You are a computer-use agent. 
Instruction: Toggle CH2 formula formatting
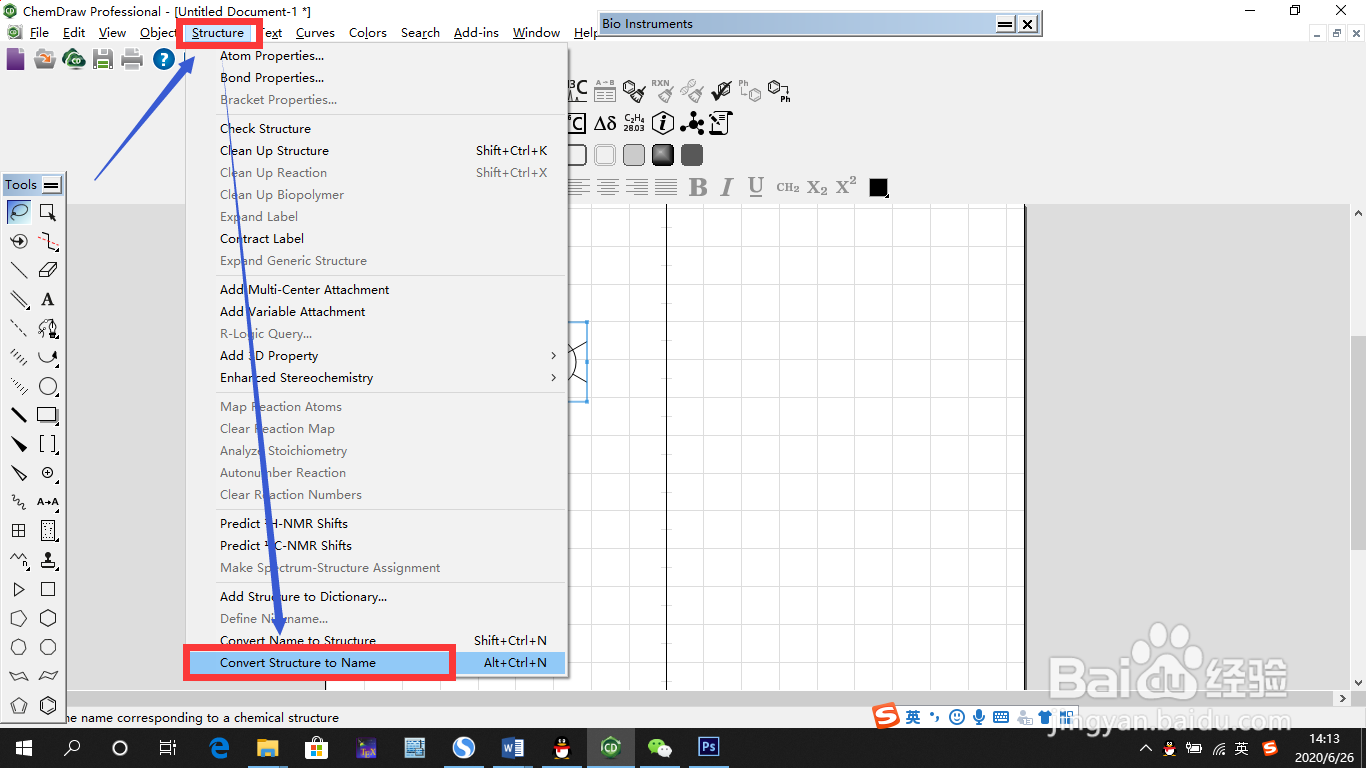[x=788, y=187]
